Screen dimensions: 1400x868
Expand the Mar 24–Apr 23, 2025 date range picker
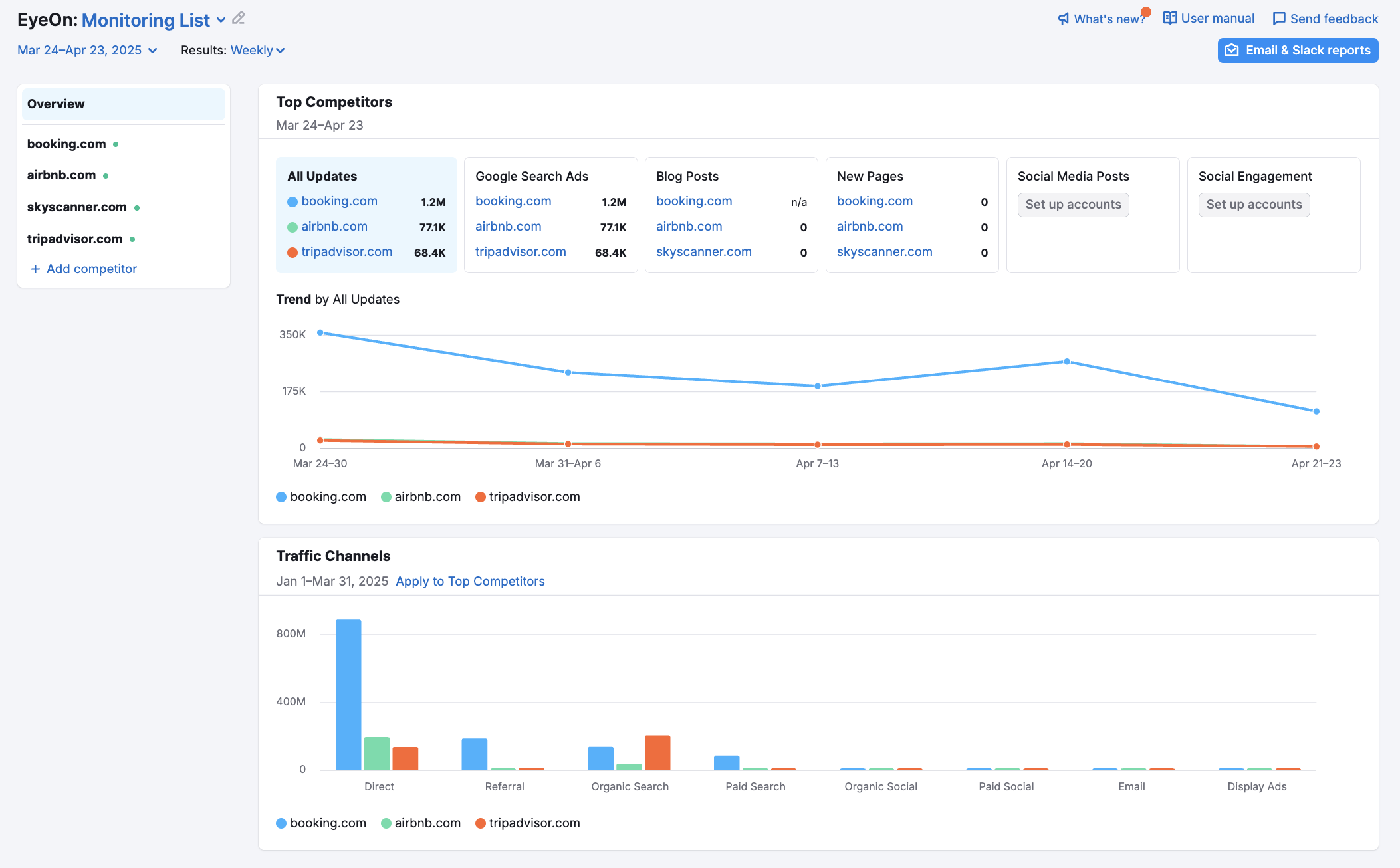tap(87, 51)
